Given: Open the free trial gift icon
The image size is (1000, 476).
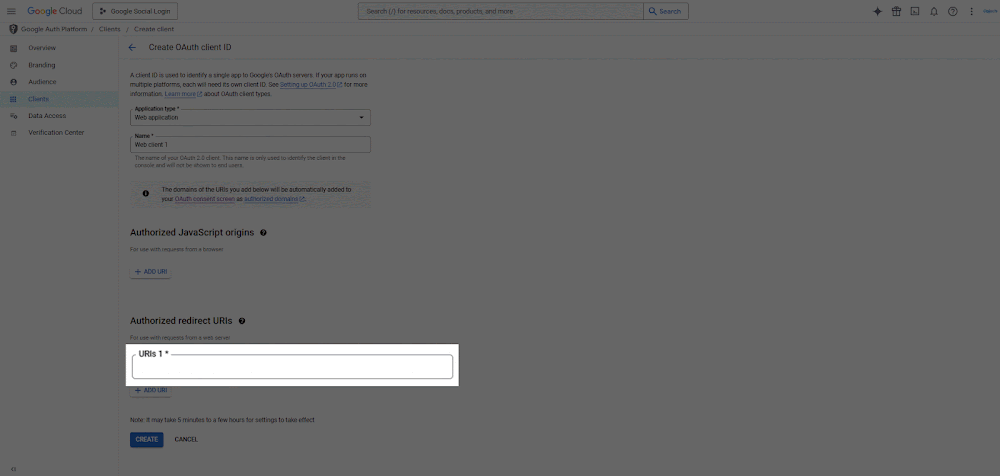Looking at the screenshot, I should click(x=896, y=11).
